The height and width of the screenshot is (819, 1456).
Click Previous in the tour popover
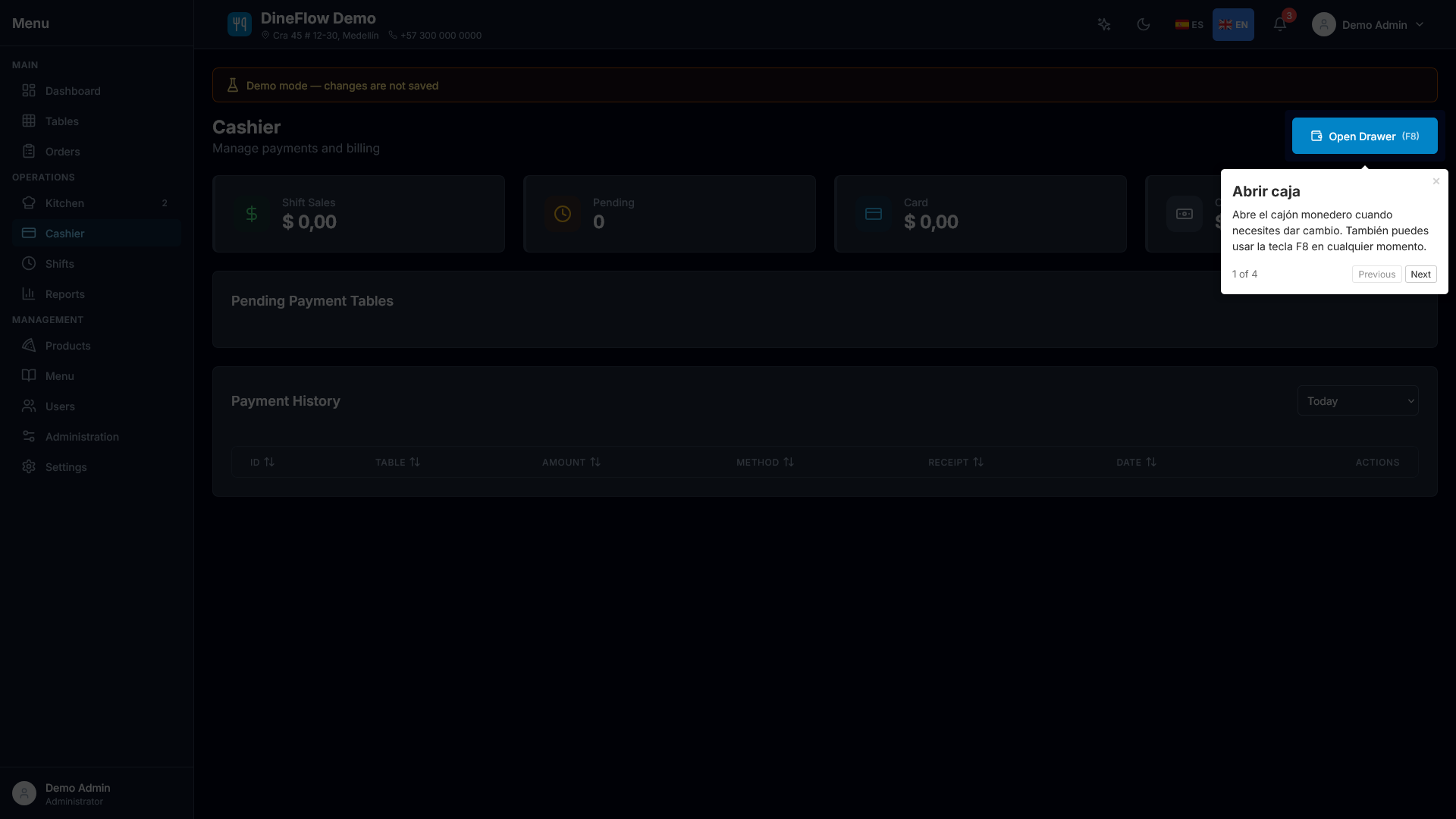click(1376, 275)
